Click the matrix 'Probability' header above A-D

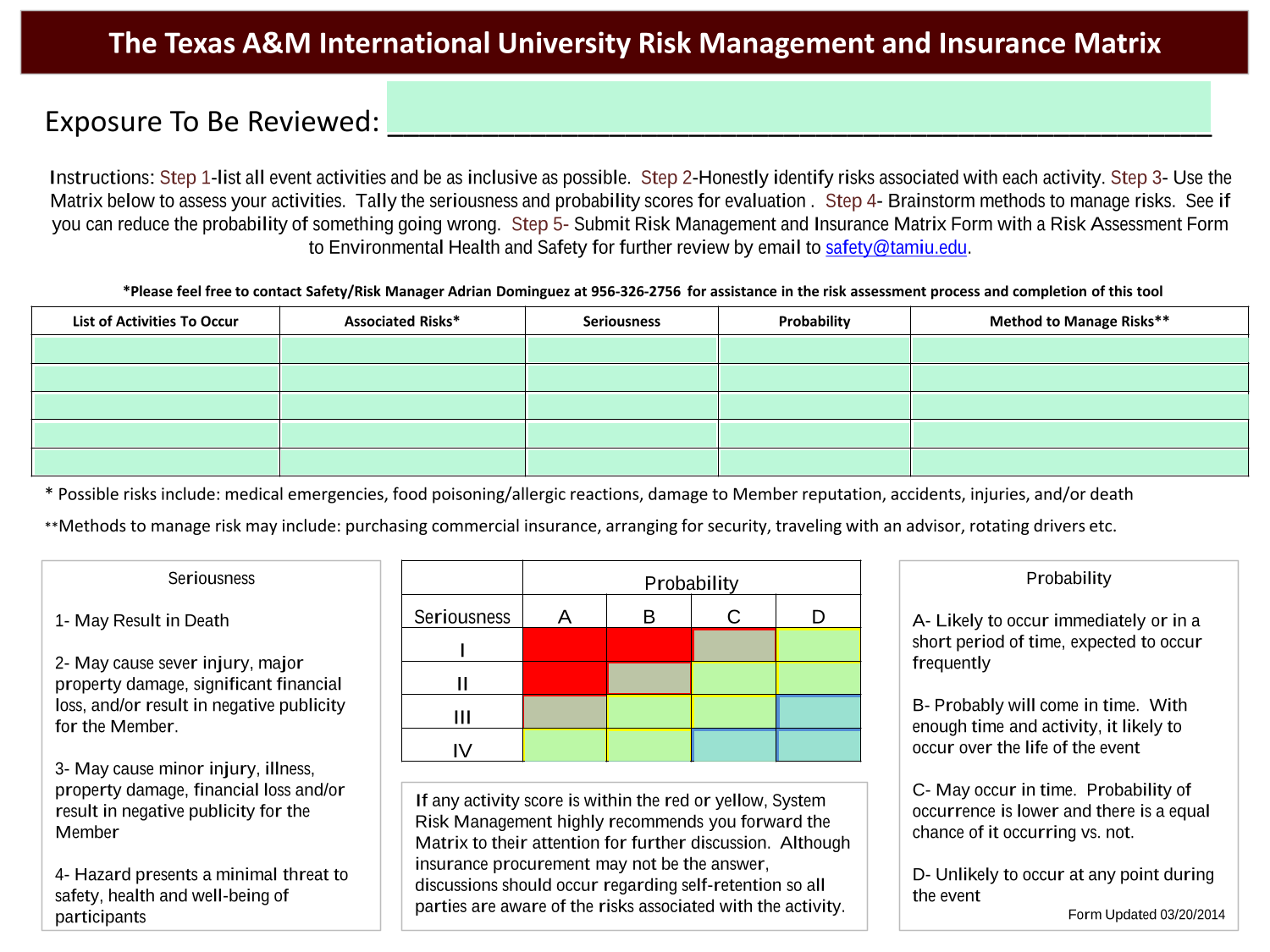[692, 583]
